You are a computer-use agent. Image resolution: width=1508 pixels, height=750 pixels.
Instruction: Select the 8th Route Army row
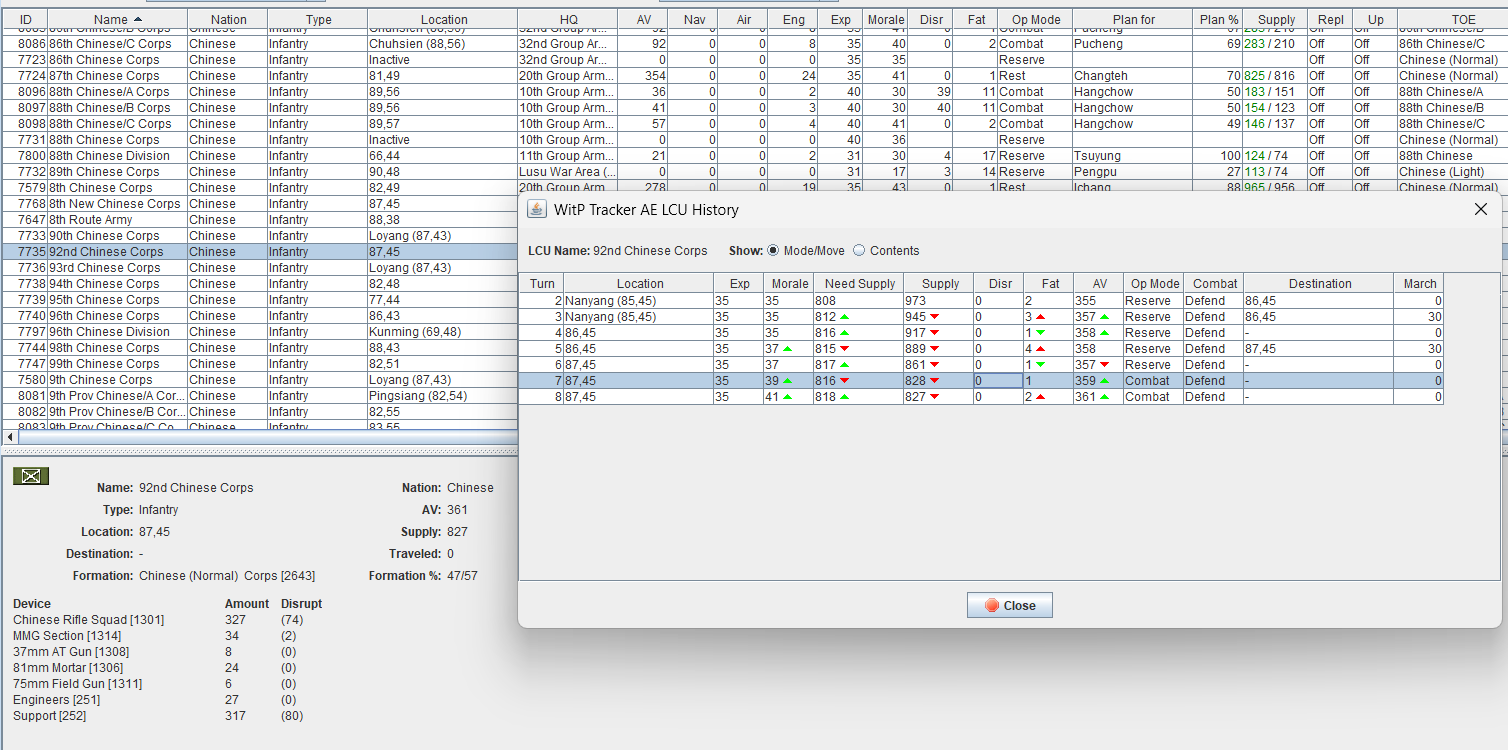tap(260, 220)
